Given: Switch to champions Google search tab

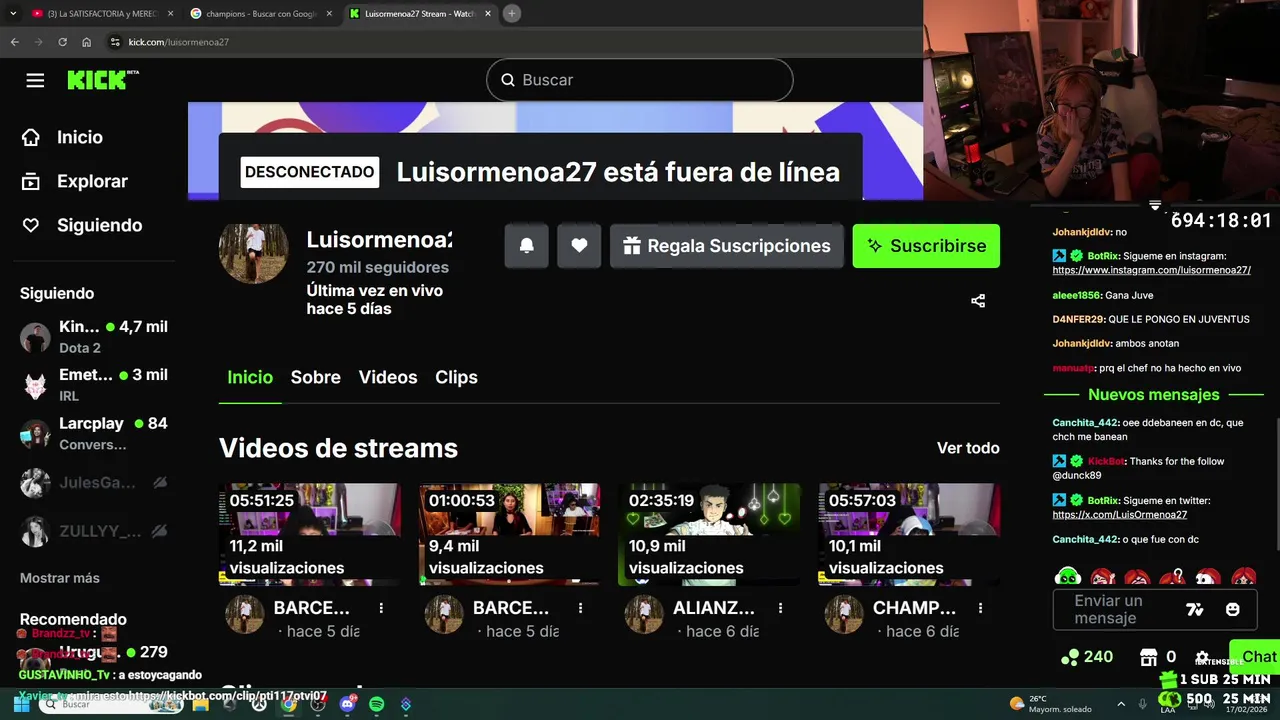Looking at the screenshot, I should (260, 13).
